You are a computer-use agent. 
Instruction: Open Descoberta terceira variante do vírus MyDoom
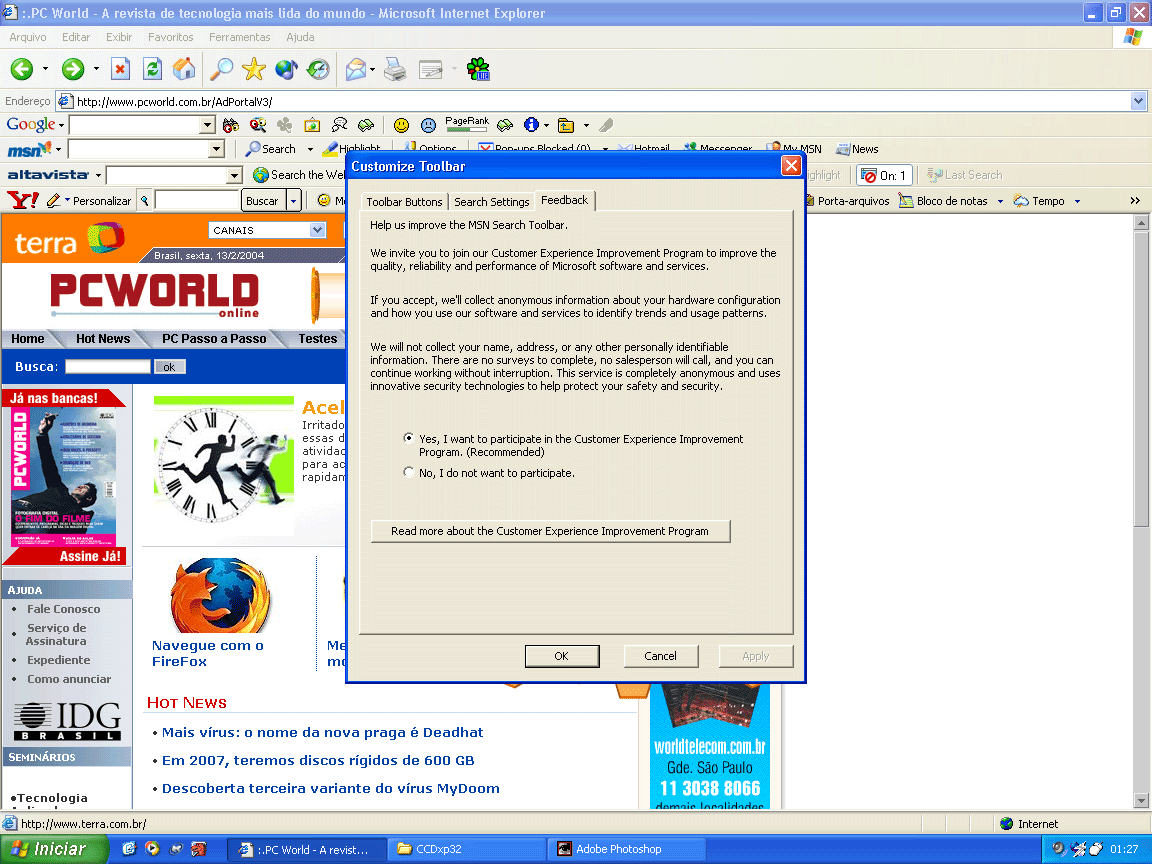coord(331,788)
